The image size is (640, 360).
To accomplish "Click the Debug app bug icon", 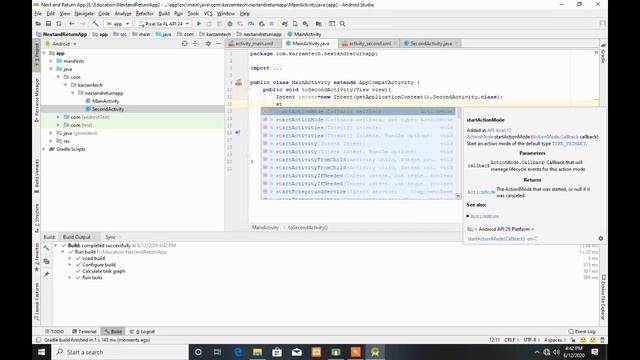I will 230,24.
